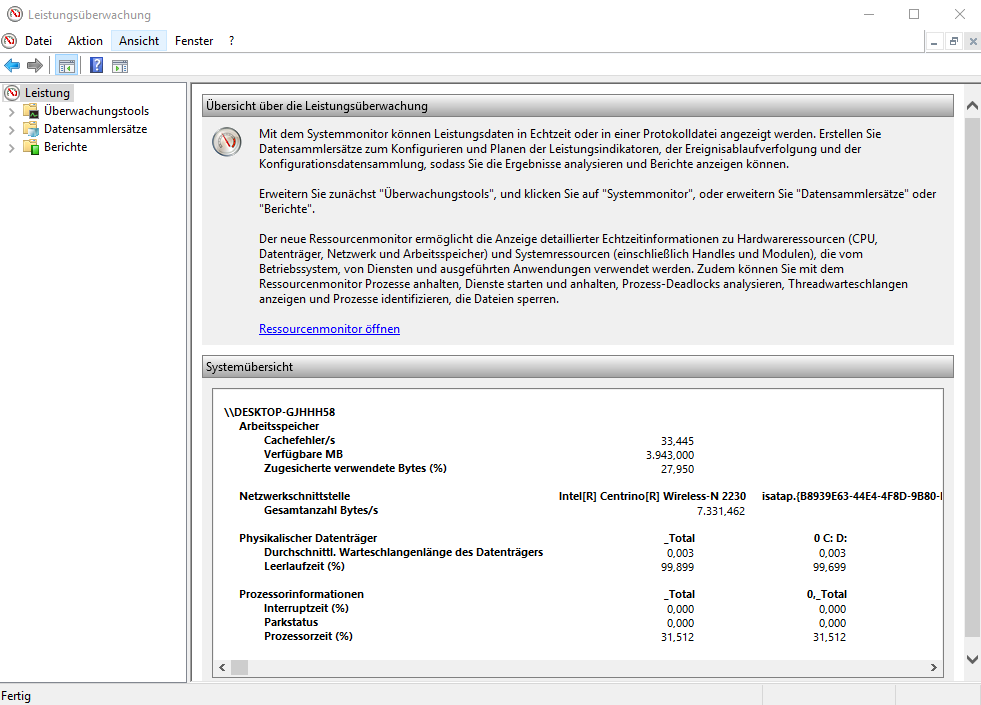Image resolution: width=981 pixels, height=705 pixels.
Task: Close the inner MDI child window
Action: click(x=973, y=41)
